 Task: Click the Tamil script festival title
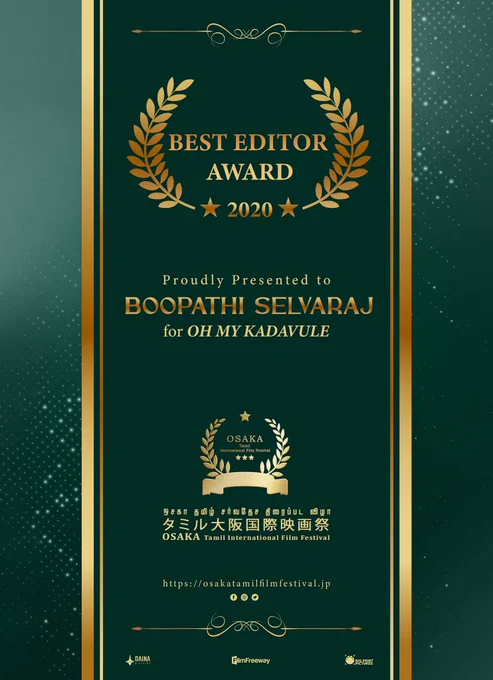(x=245, y=510)
